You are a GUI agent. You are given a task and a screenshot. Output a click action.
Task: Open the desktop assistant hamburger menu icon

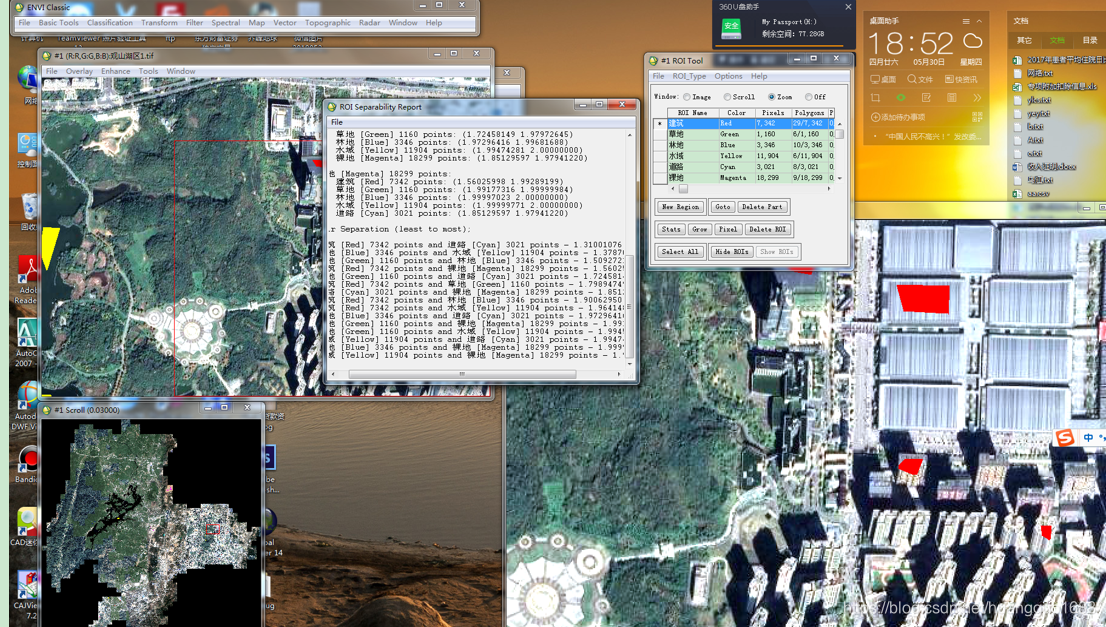966,21
